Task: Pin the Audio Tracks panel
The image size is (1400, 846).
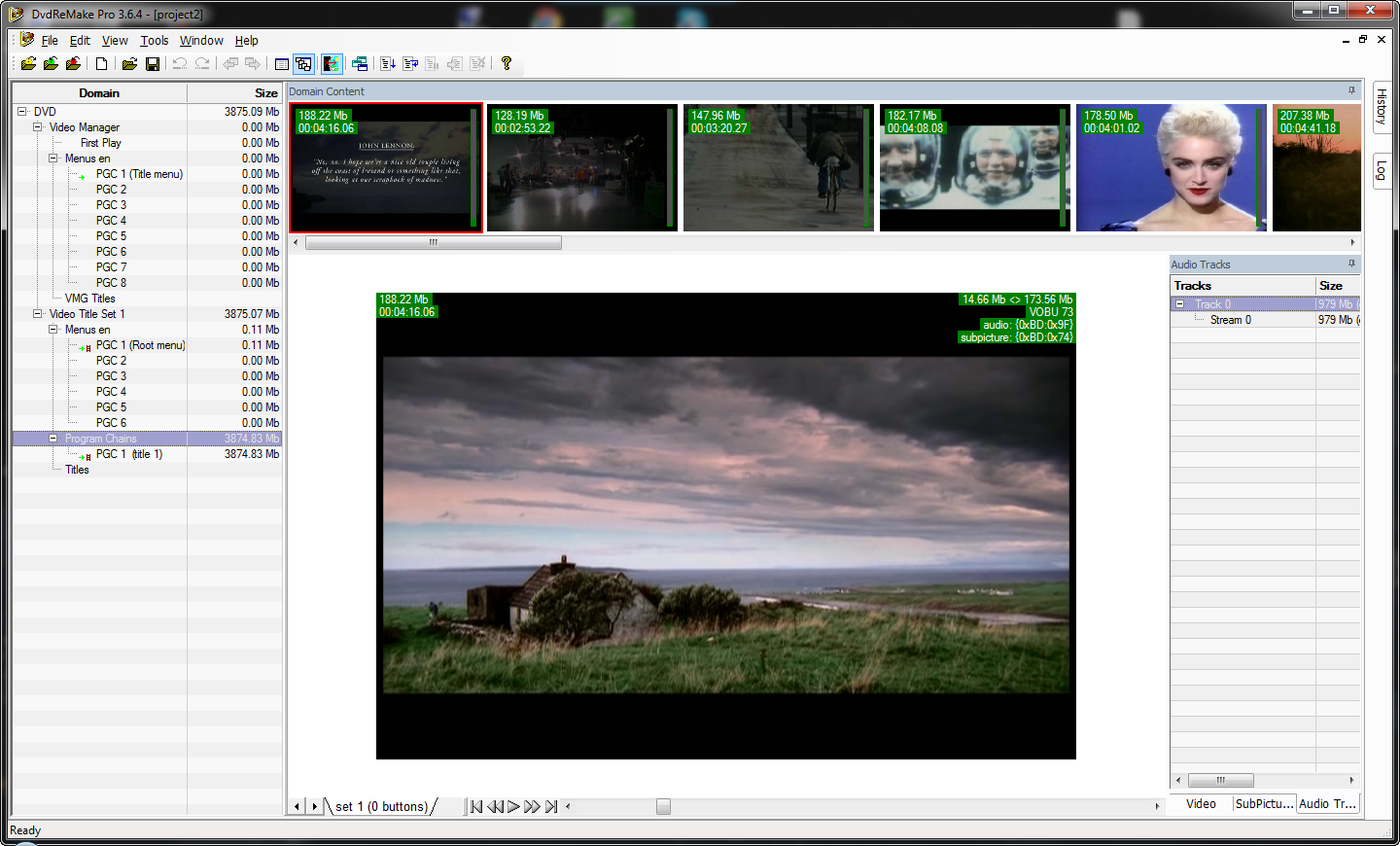Action: [x=1351, y=264]
